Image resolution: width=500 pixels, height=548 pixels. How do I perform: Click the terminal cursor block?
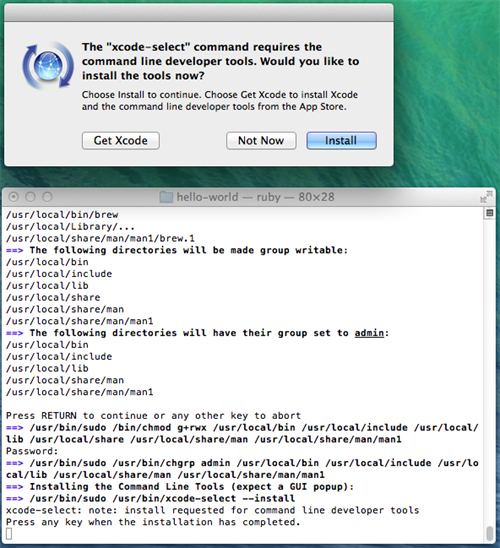click(x=9, y=534)
